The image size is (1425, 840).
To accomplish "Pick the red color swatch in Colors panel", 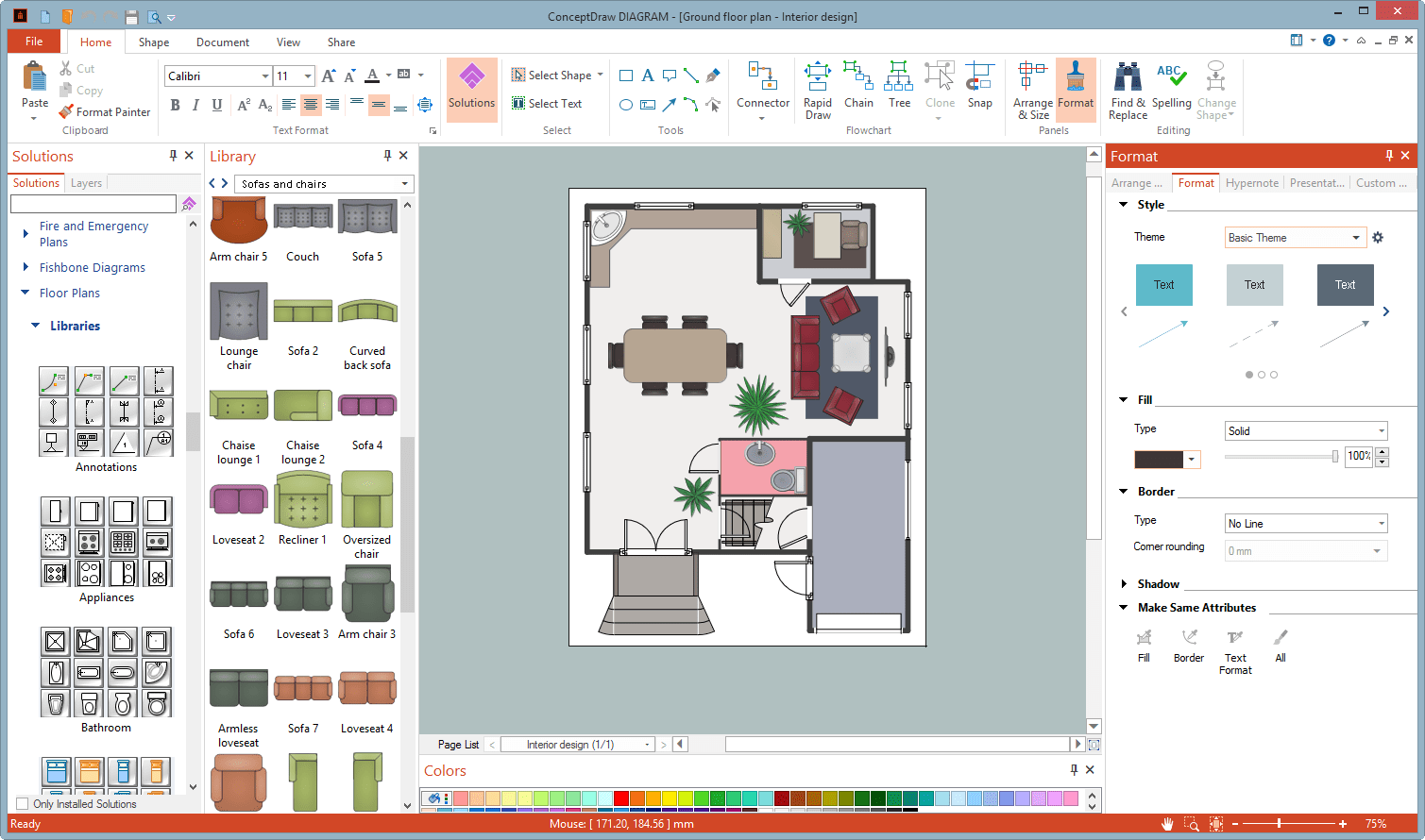I will point(620,798).
